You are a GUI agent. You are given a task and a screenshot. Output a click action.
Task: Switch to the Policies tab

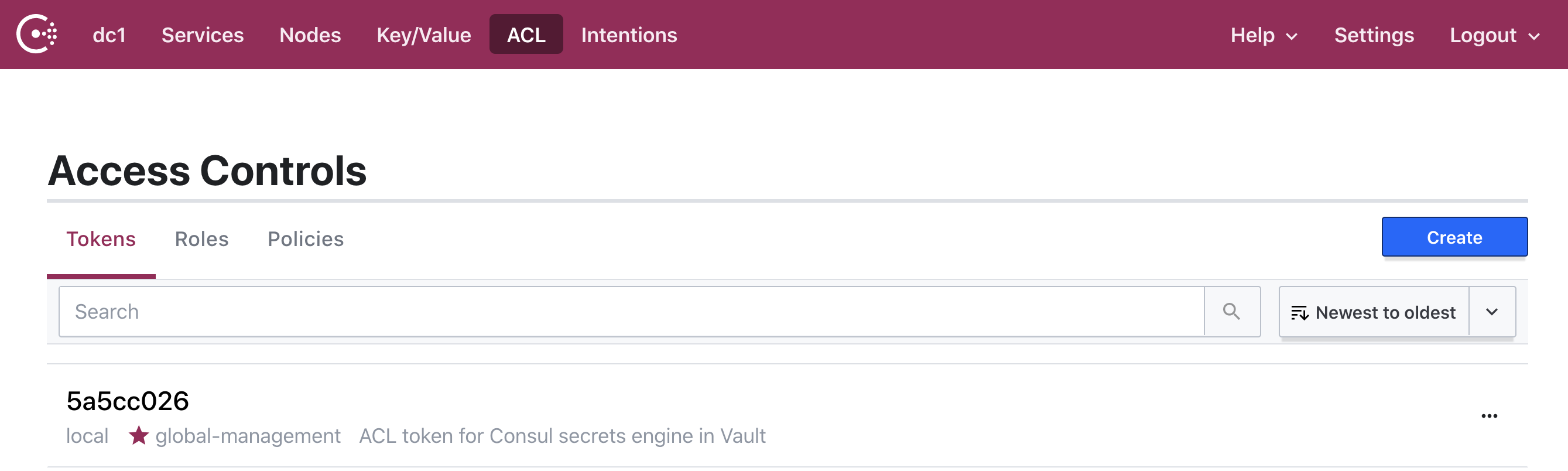[x=306, y=238]
